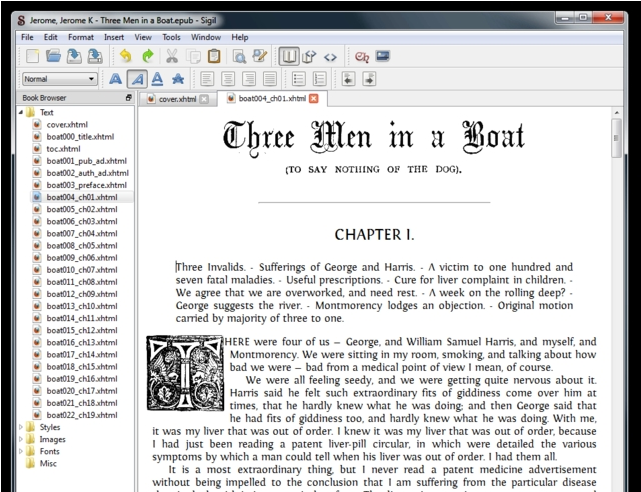Redo with the green arrow icon

pyautogui.click(x=148, y=56)
